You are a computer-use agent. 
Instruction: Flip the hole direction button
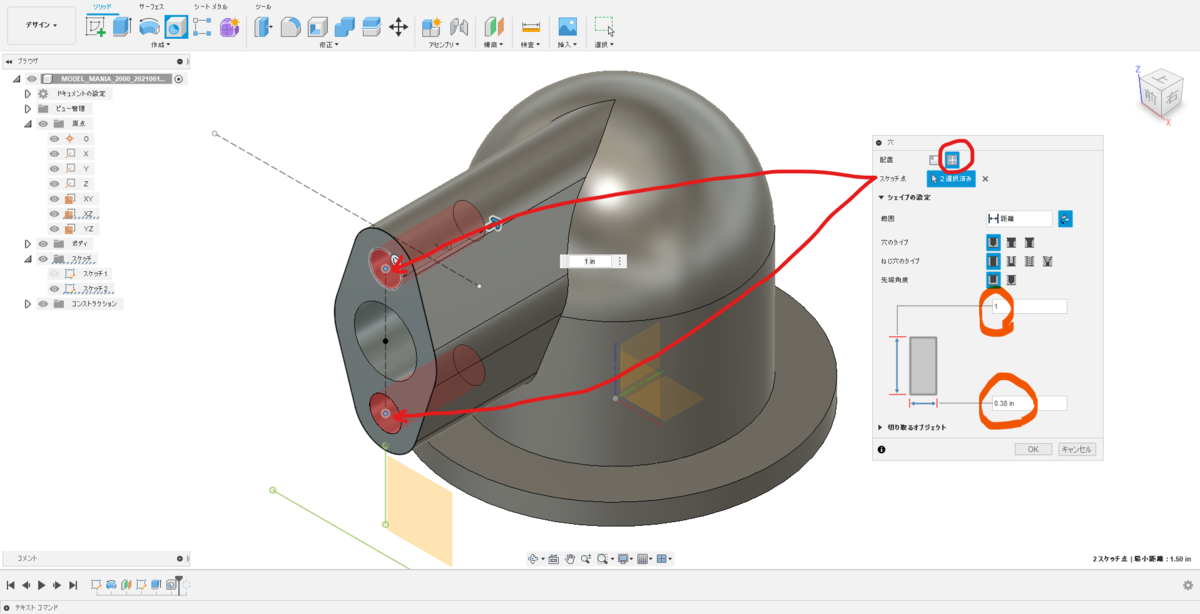coord(1065,218)
